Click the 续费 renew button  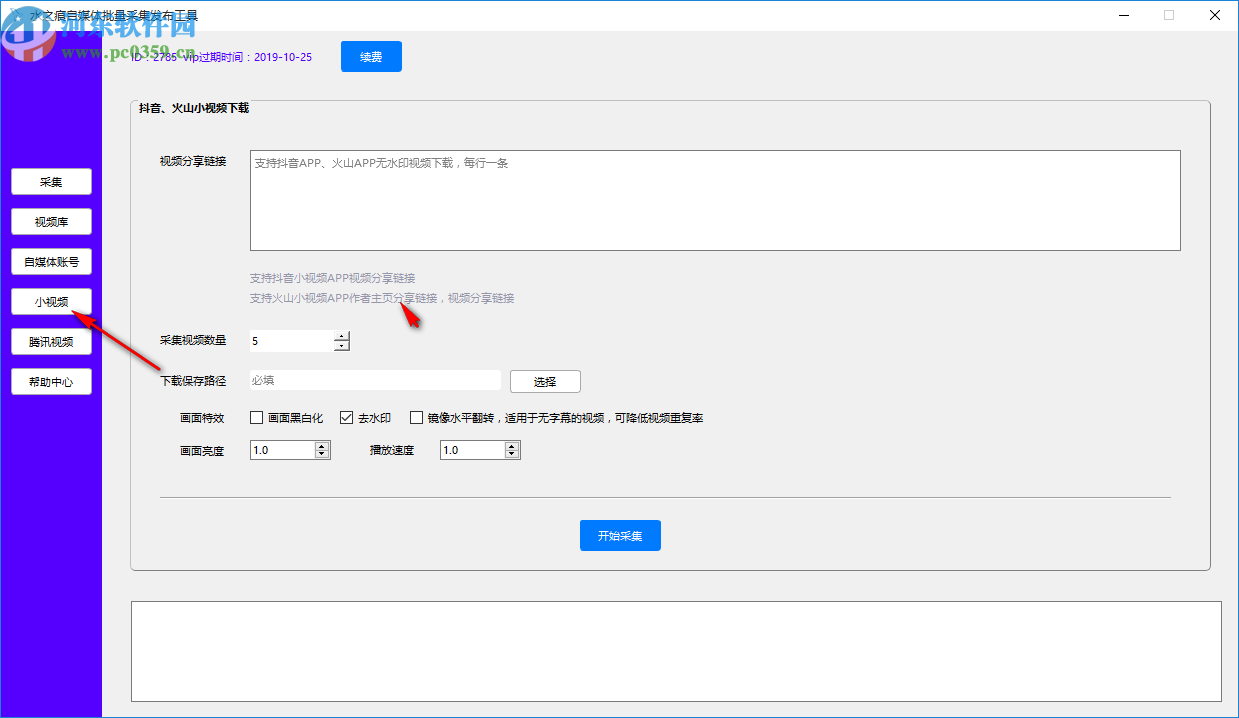click(x=371, y=57)
